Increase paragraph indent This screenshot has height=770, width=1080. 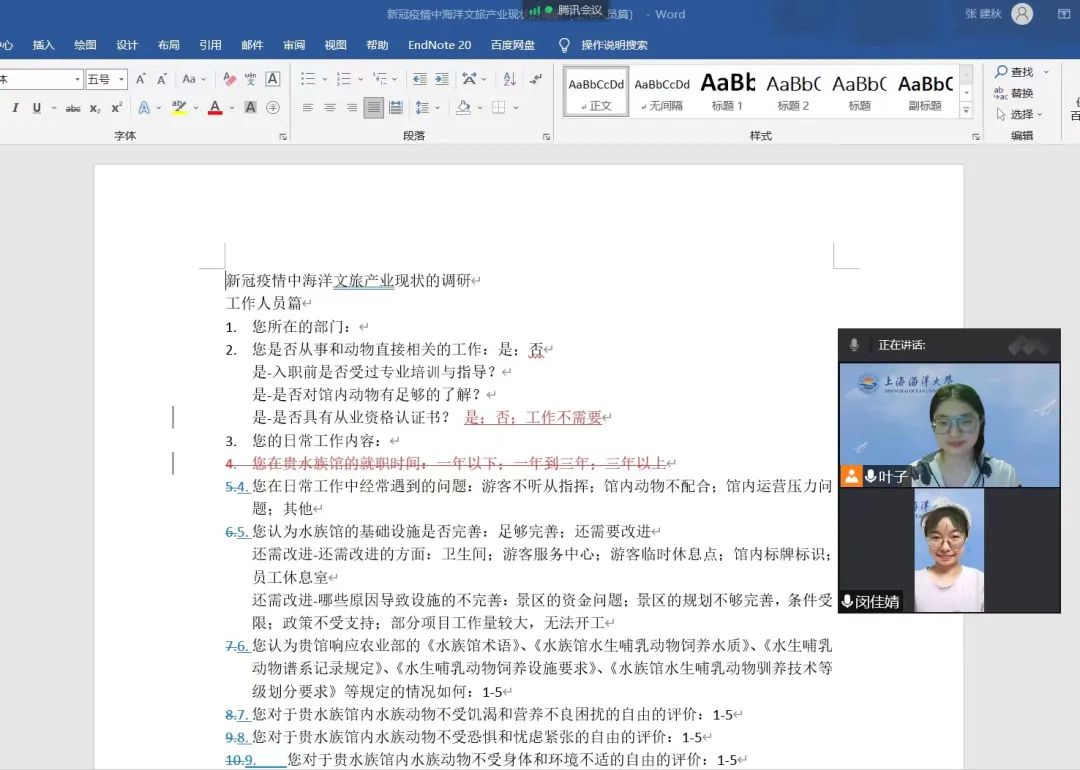point(442,79)
